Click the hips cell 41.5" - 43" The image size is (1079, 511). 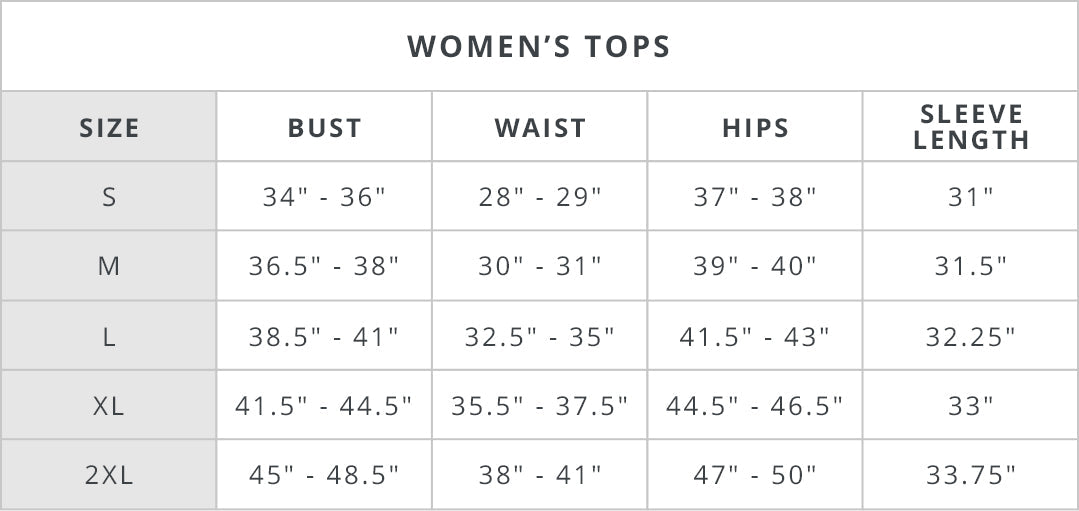pos(755,337)
